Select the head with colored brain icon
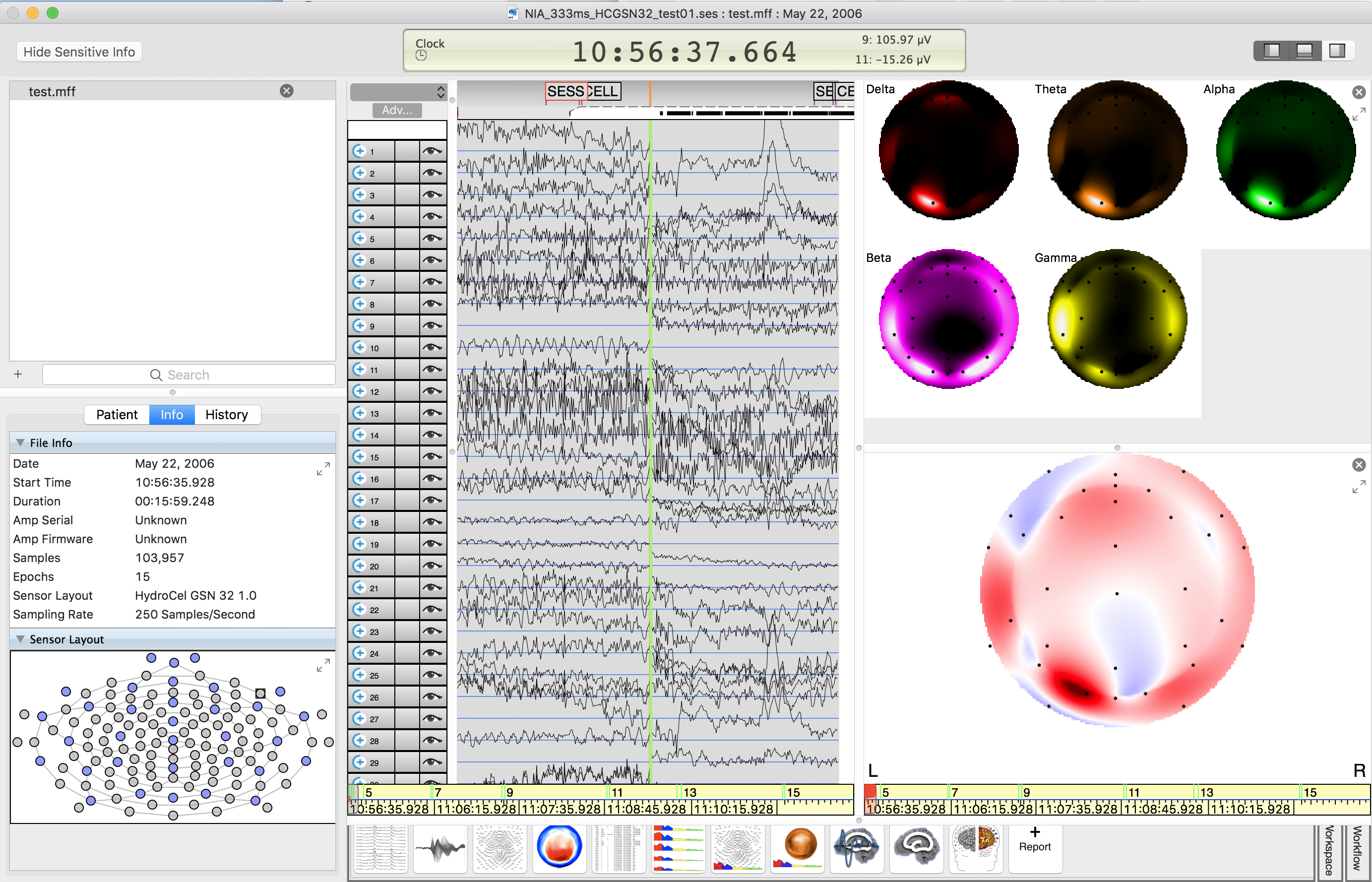Viewport: 1372px width, 882px height. 976,848
